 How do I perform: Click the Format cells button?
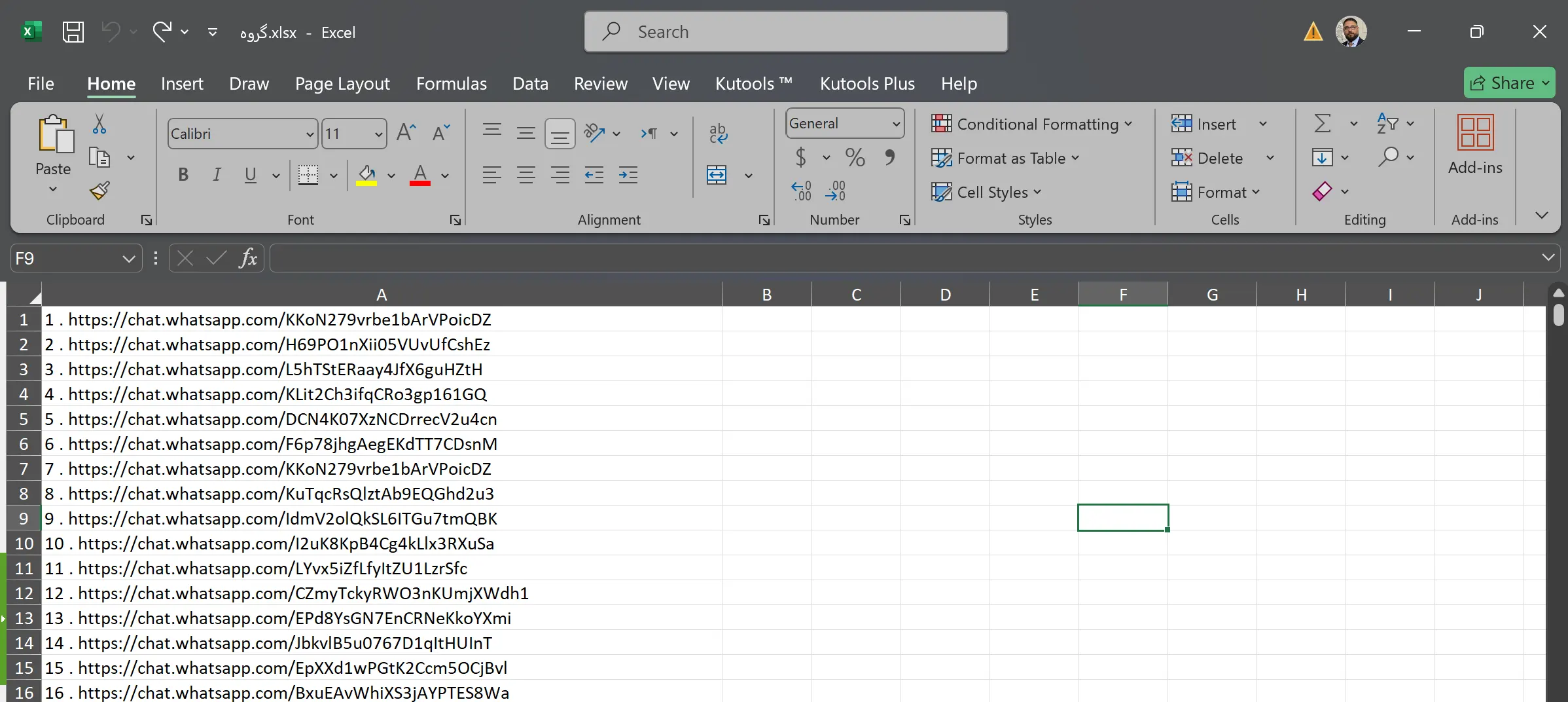tap(1215, 192)
